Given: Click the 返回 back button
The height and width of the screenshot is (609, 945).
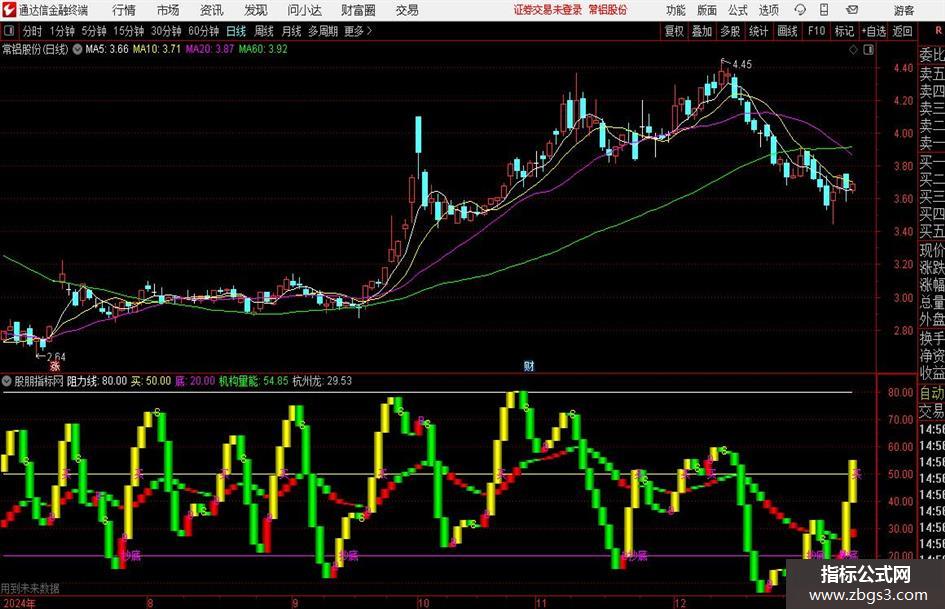Looking at the screenshot, I should [x=902, y=31].
